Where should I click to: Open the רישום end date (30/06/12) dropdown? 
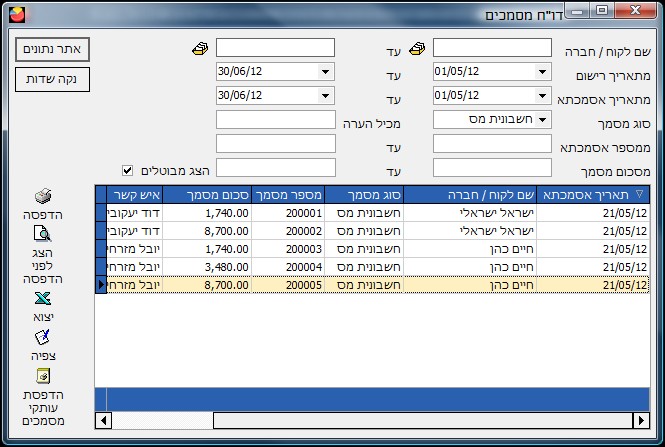(325, 72)
